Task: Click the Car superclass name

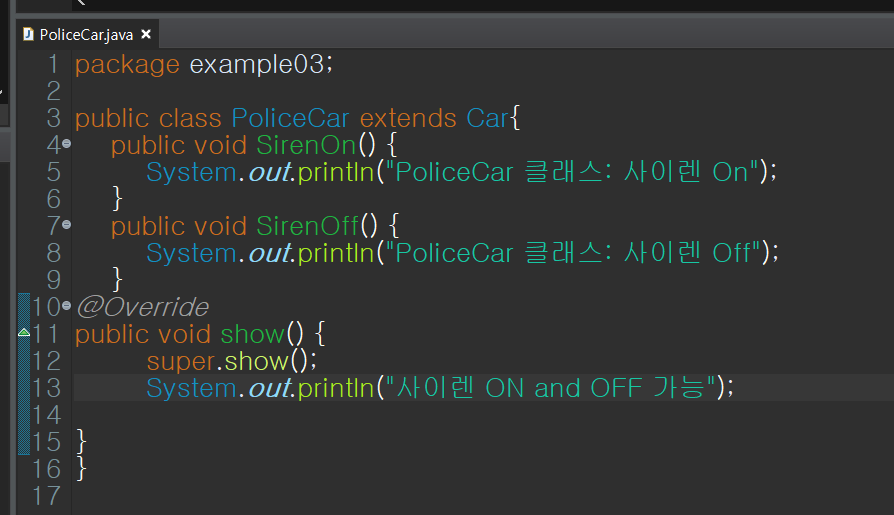Action: [487, 118]
